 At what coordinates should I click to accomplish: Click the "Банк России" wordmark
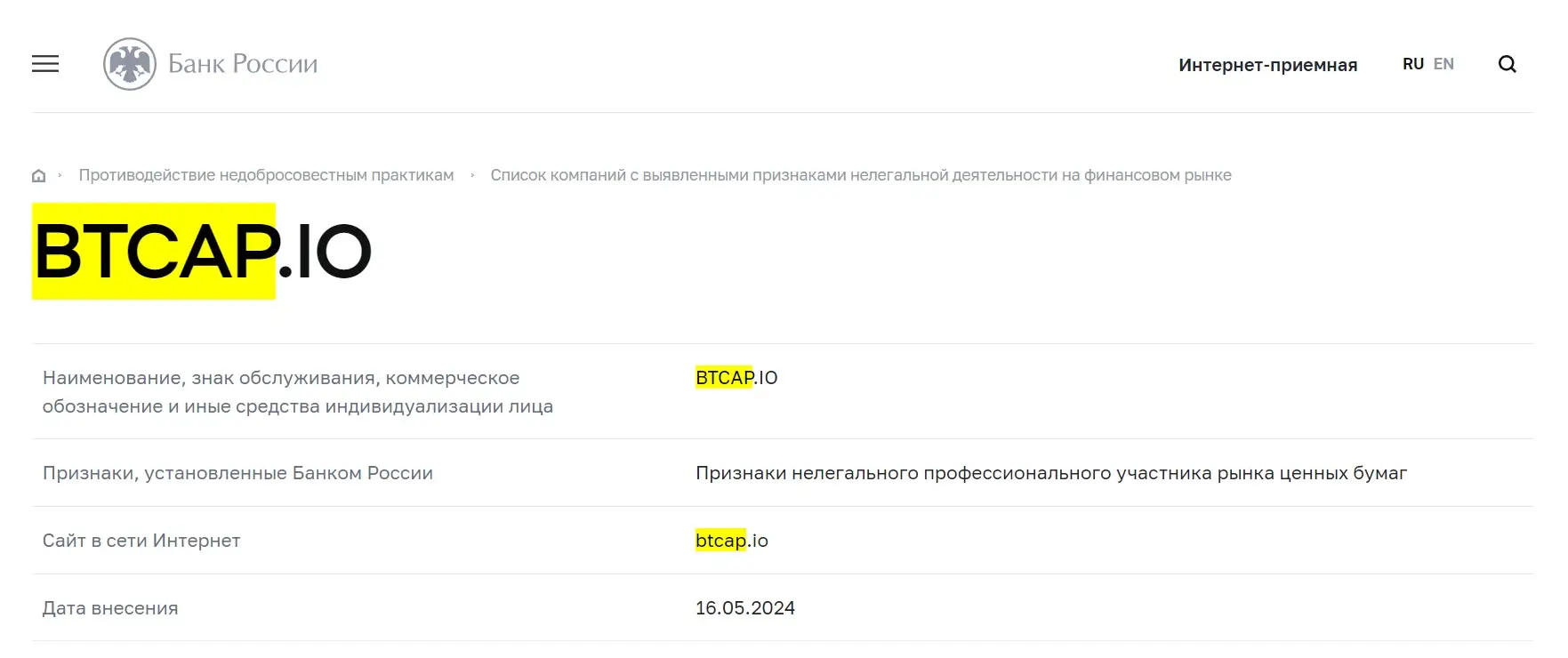(x=243, y=64)
